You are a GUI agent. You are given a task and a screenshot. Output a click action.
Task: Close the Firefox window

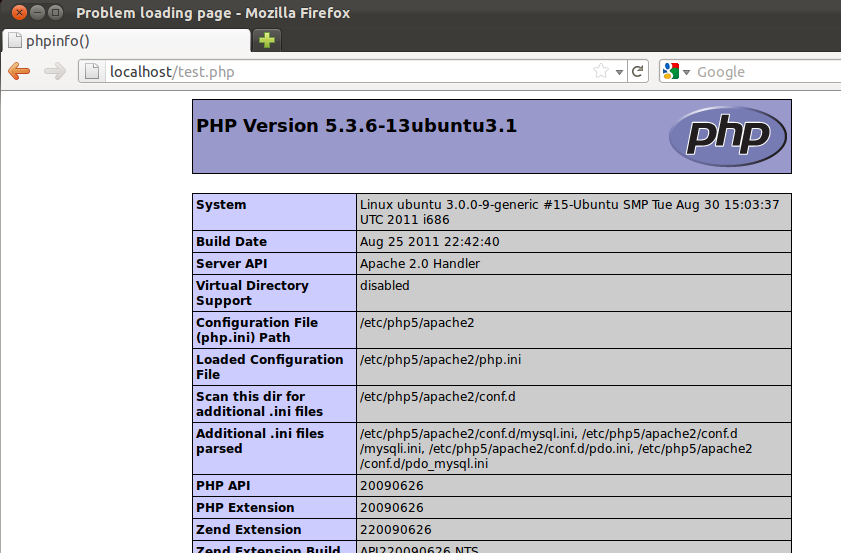point(19,12)
